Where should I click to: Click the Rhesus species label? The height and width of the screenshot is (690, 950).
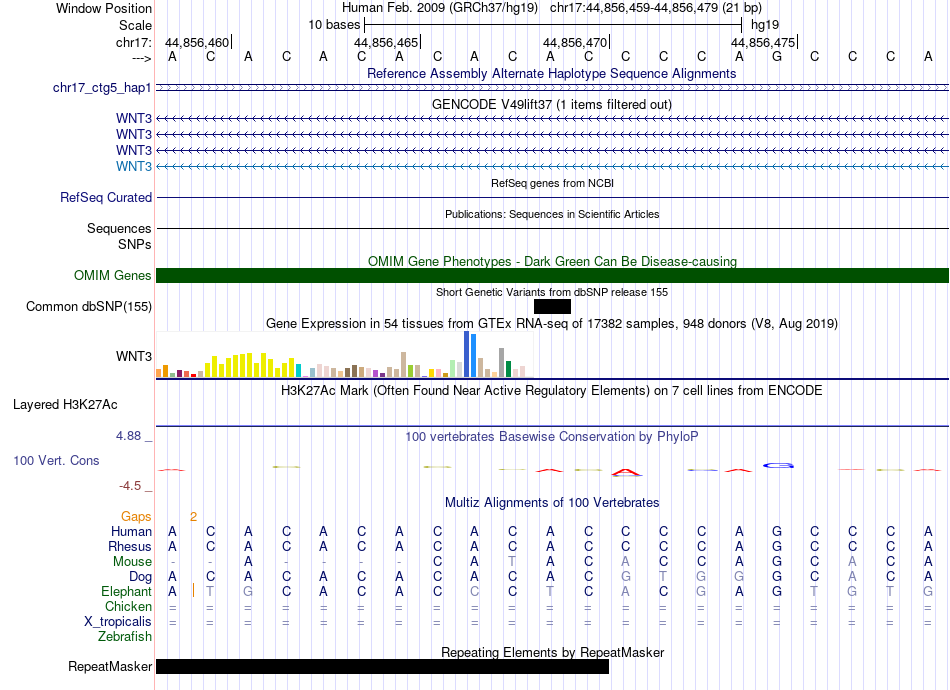[130, 546]
